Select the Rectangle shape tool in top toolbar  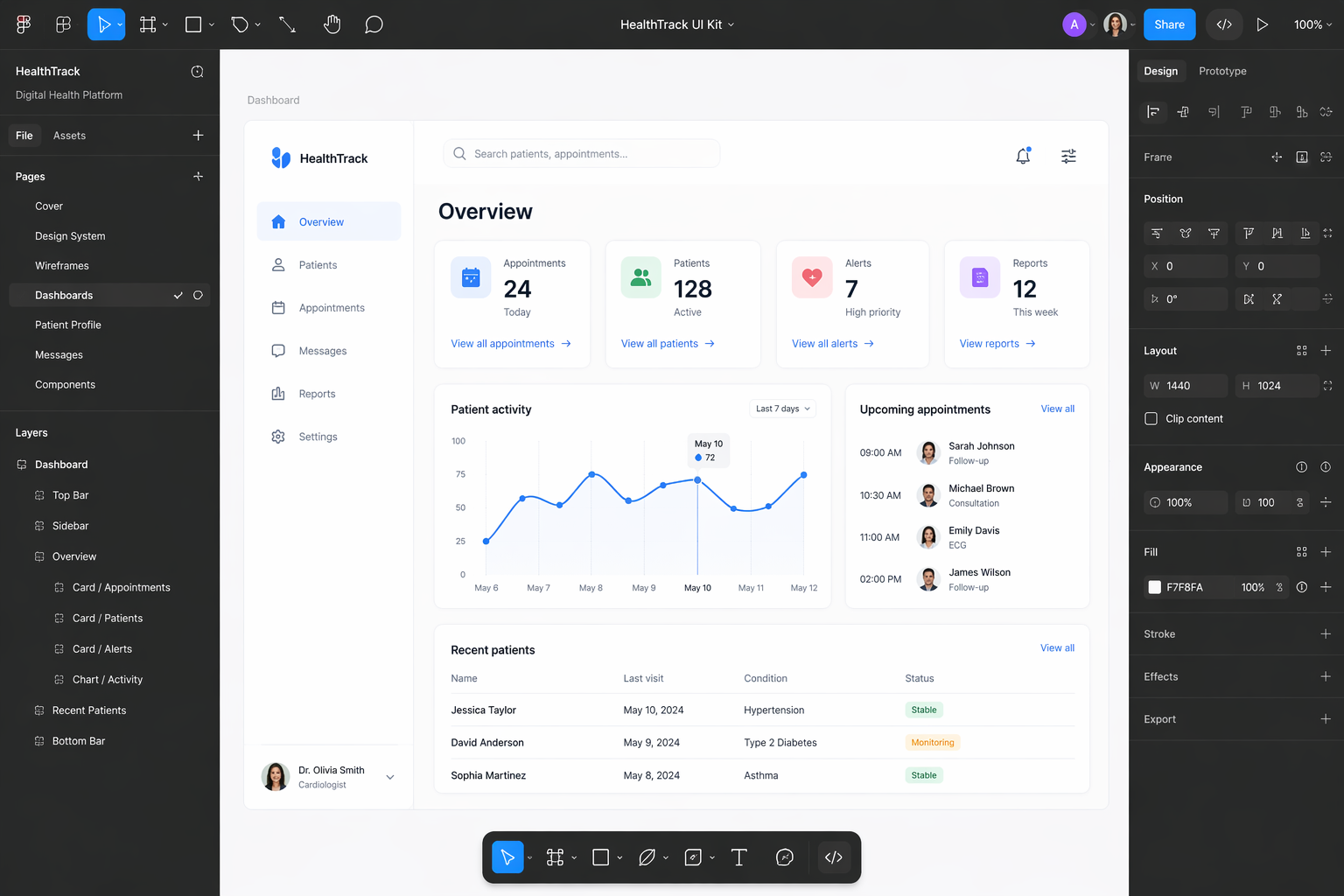coord(193,24)
